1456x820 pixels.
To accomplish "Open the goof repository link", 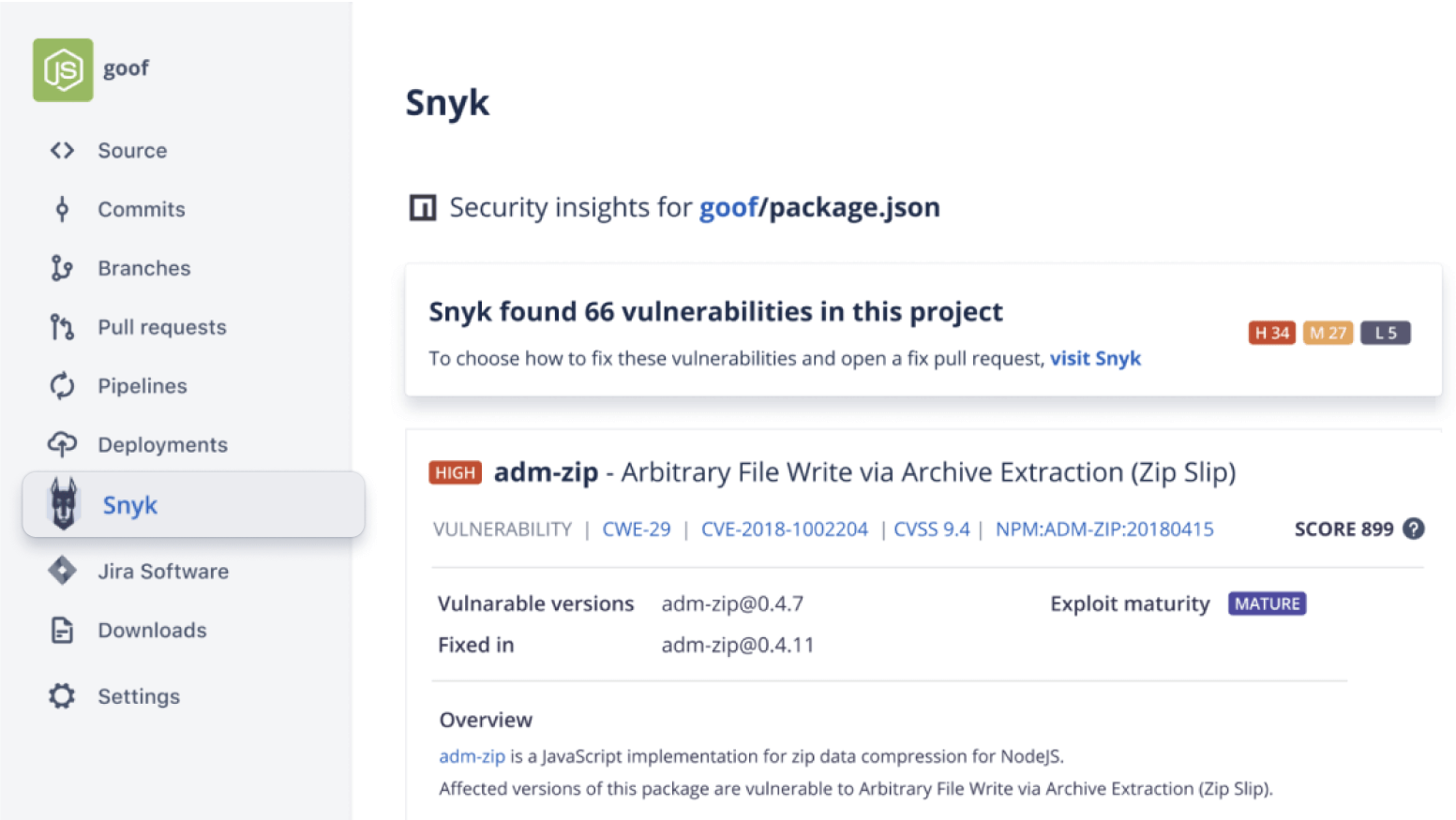I will [728, 207].
